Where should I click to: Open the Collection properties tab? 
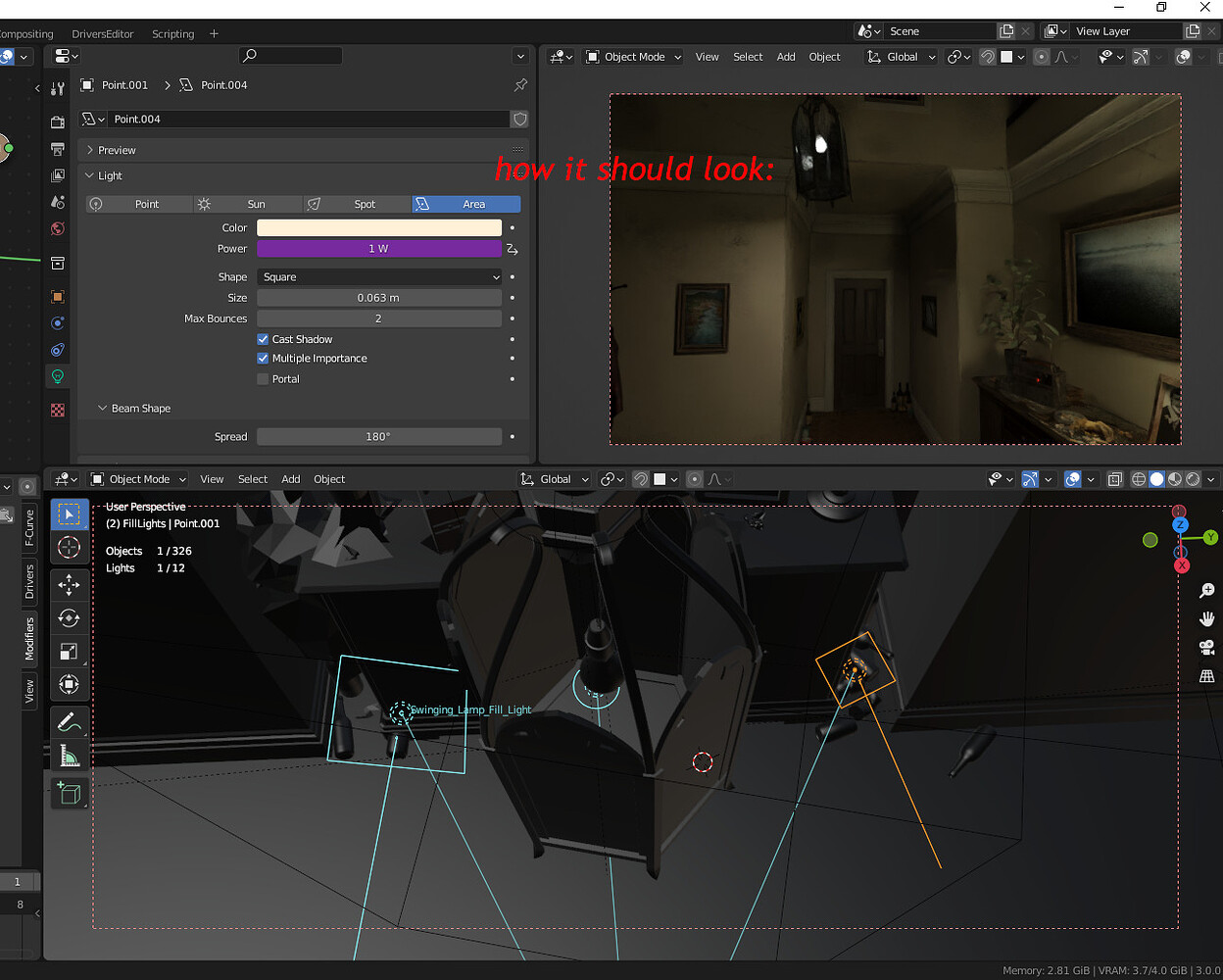coord(58,264)
